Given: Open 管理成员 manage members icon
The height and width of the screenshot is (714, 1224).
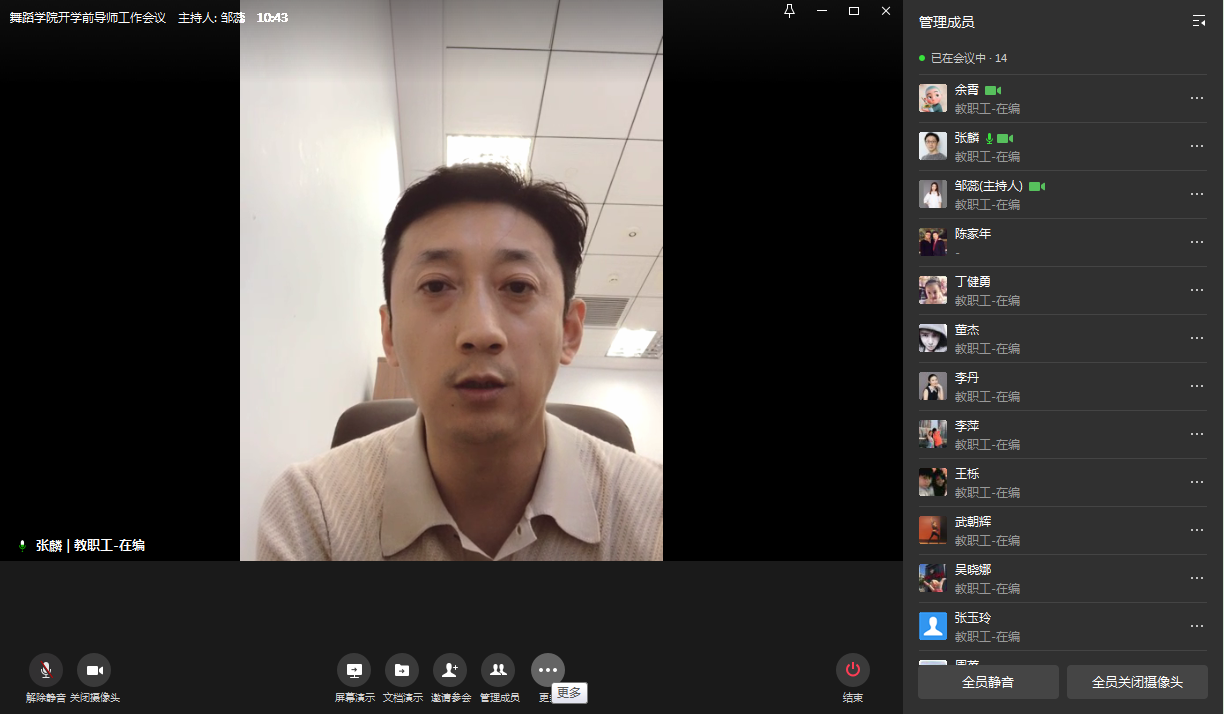Looking at the screenshot, I should pyautogui.click(x=498, y=670).
